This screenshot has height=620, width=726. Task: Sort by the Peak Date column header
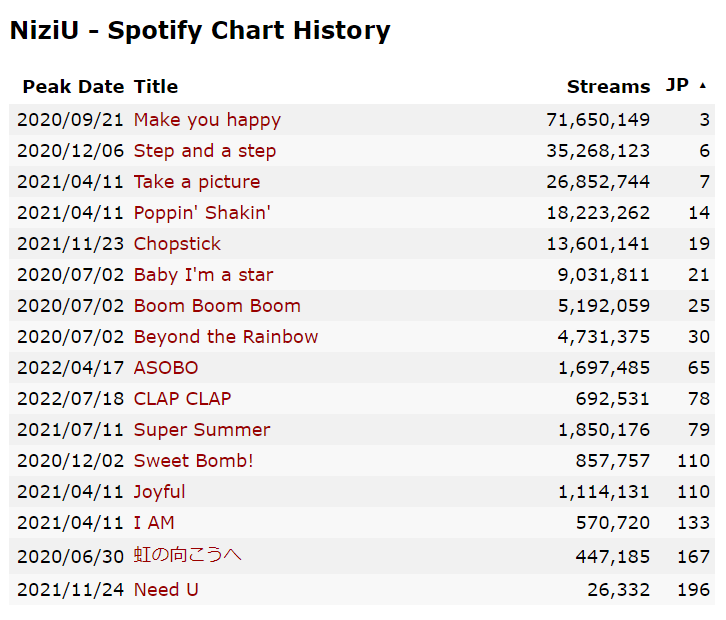[x=73, y=87]
